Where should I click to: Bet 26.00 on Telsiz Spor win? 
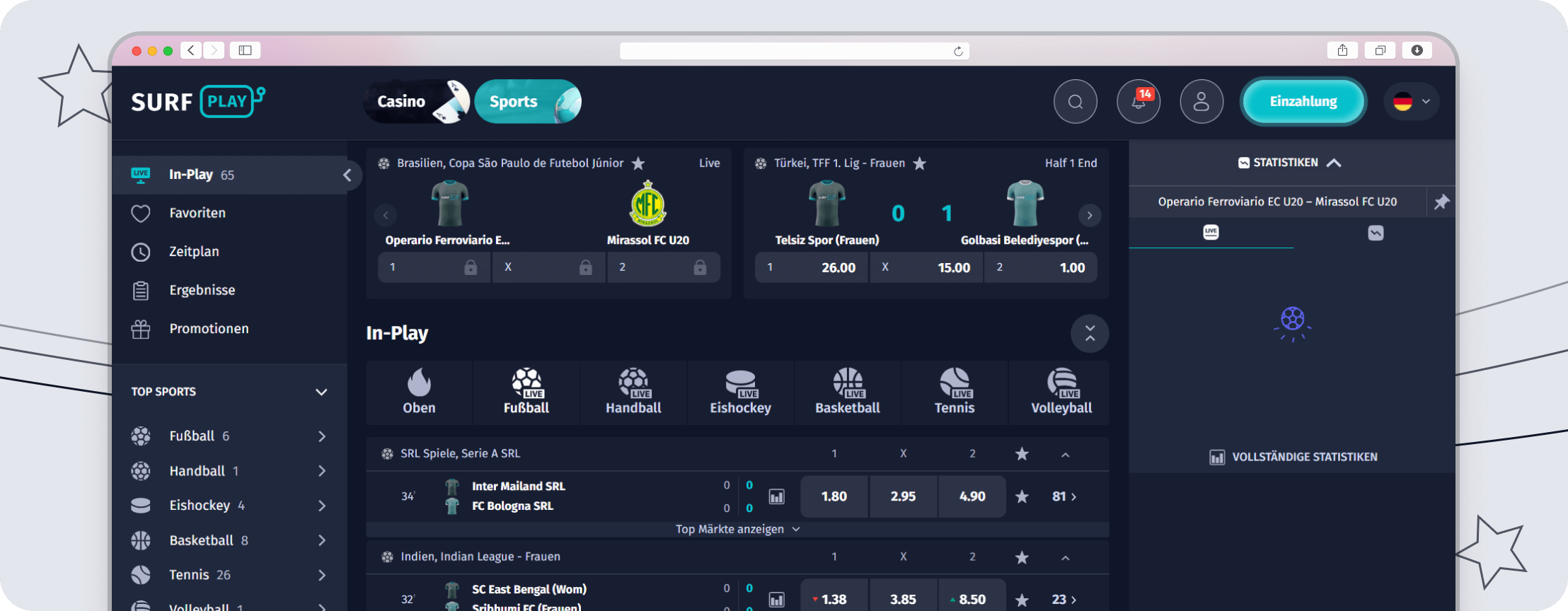click(x=812, y=268)
